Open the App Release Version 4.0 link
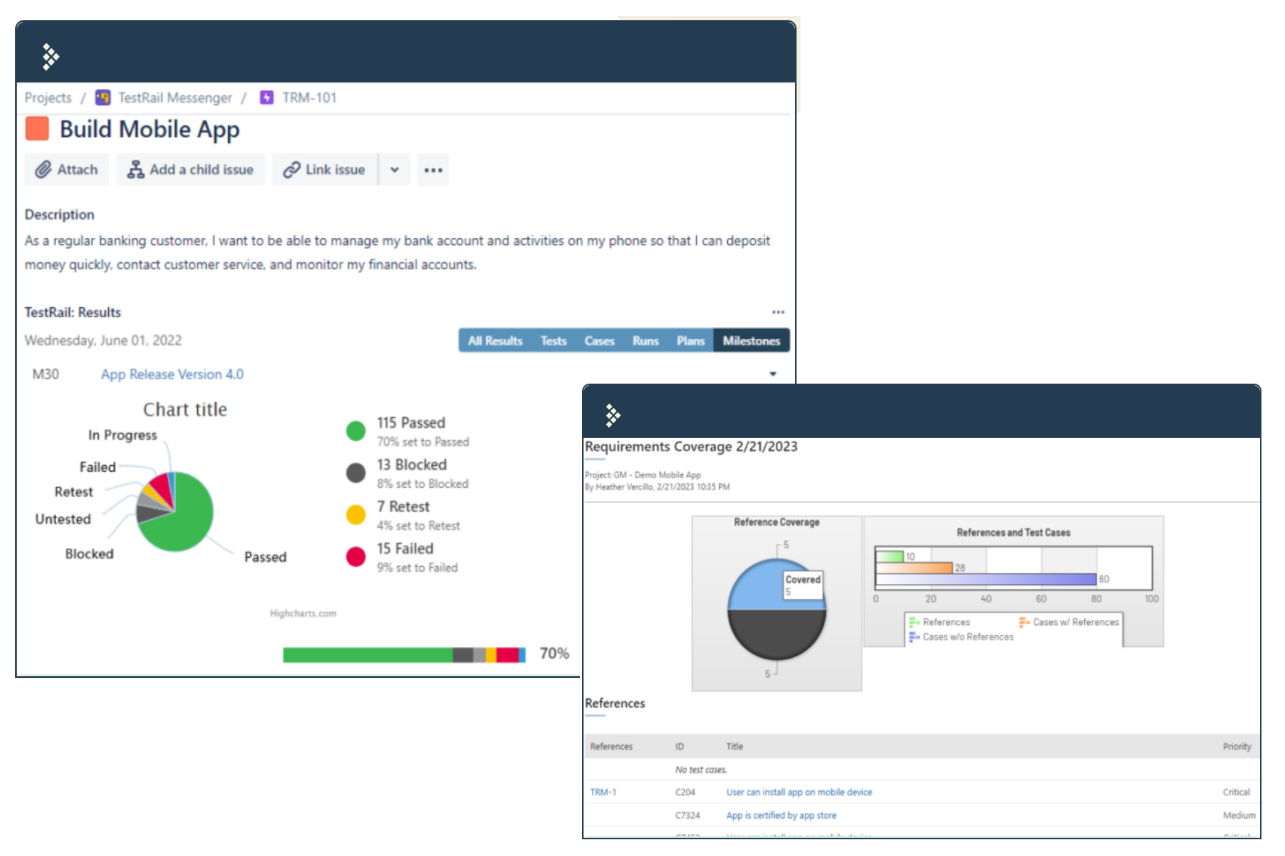 click(x=172, y=375)
